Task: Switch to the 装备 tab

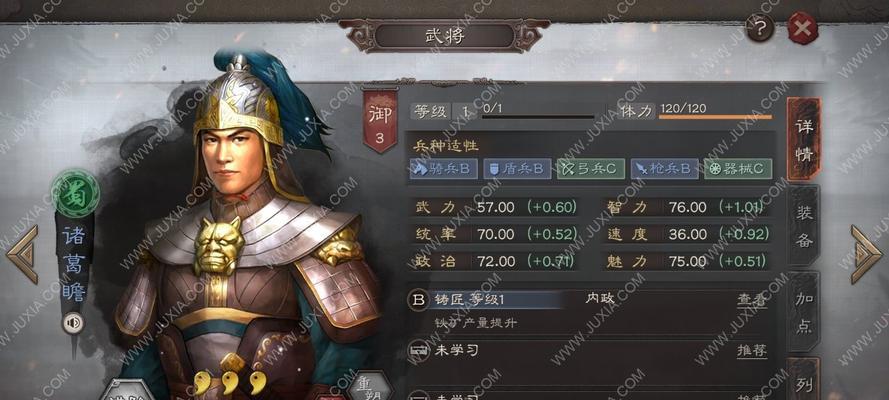Action: pos(804,227)
